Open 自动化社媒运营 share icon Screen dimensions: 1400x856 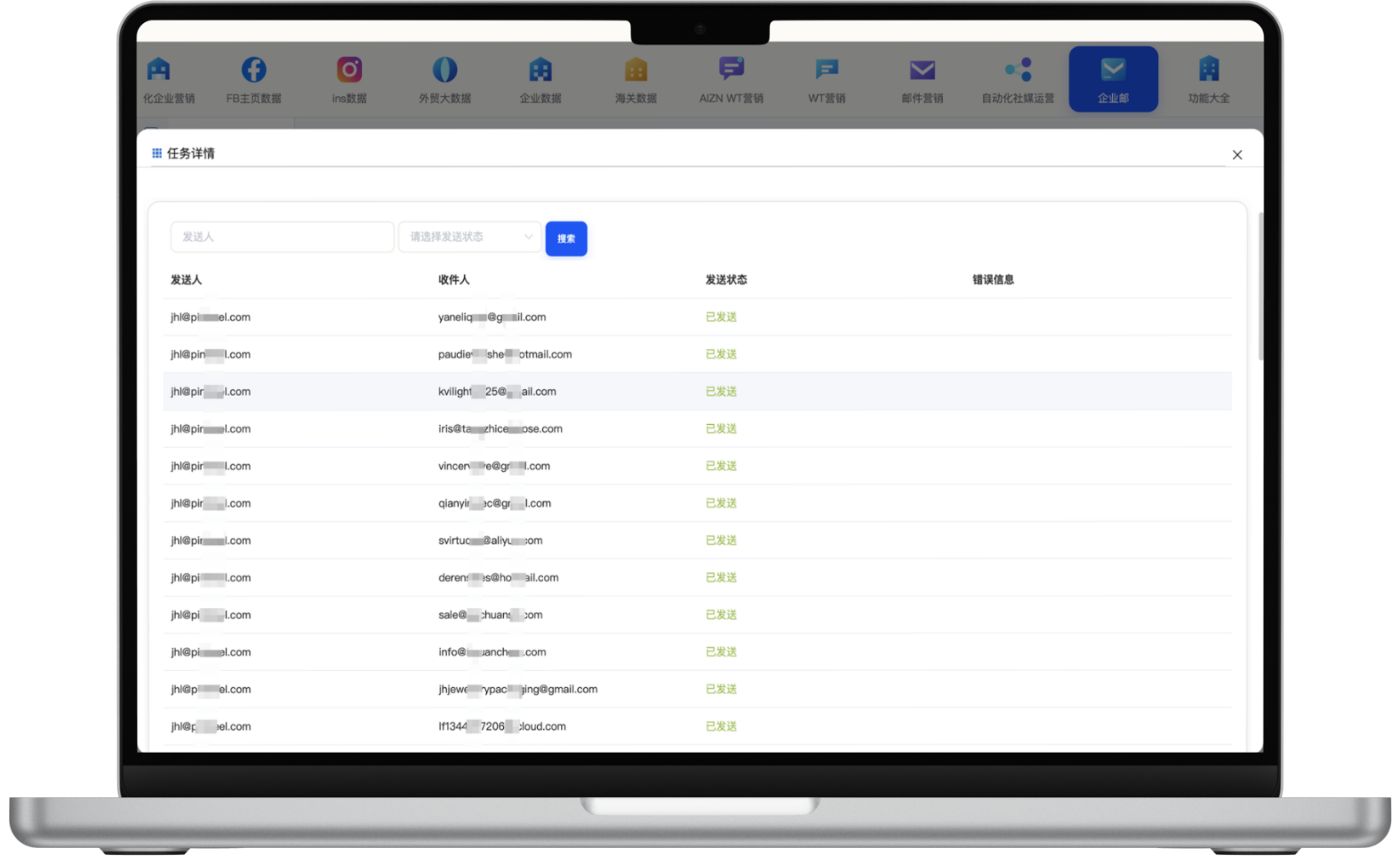(x=1018, y=69)
